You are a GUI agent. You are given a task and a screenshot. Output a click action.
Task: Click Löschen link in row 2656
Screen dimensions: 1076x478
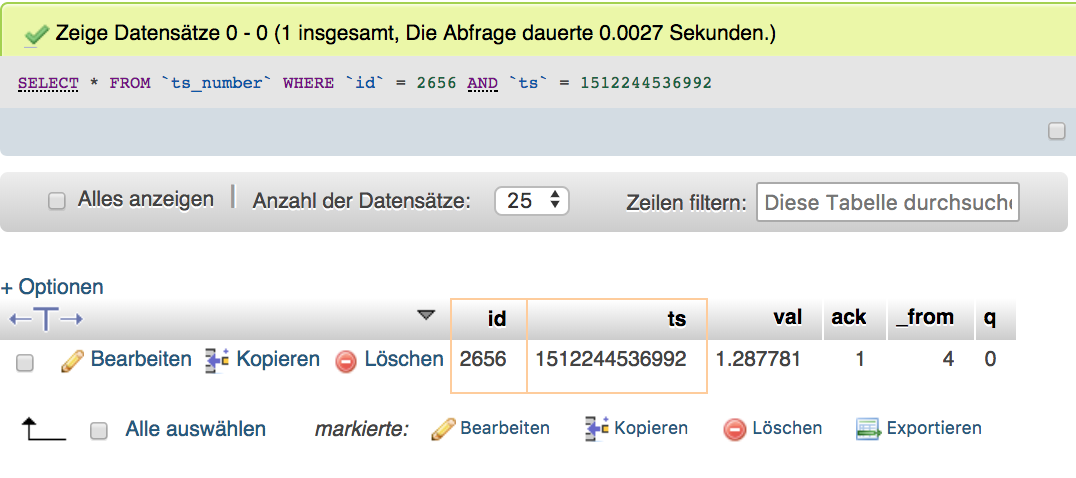click(404, 359)
